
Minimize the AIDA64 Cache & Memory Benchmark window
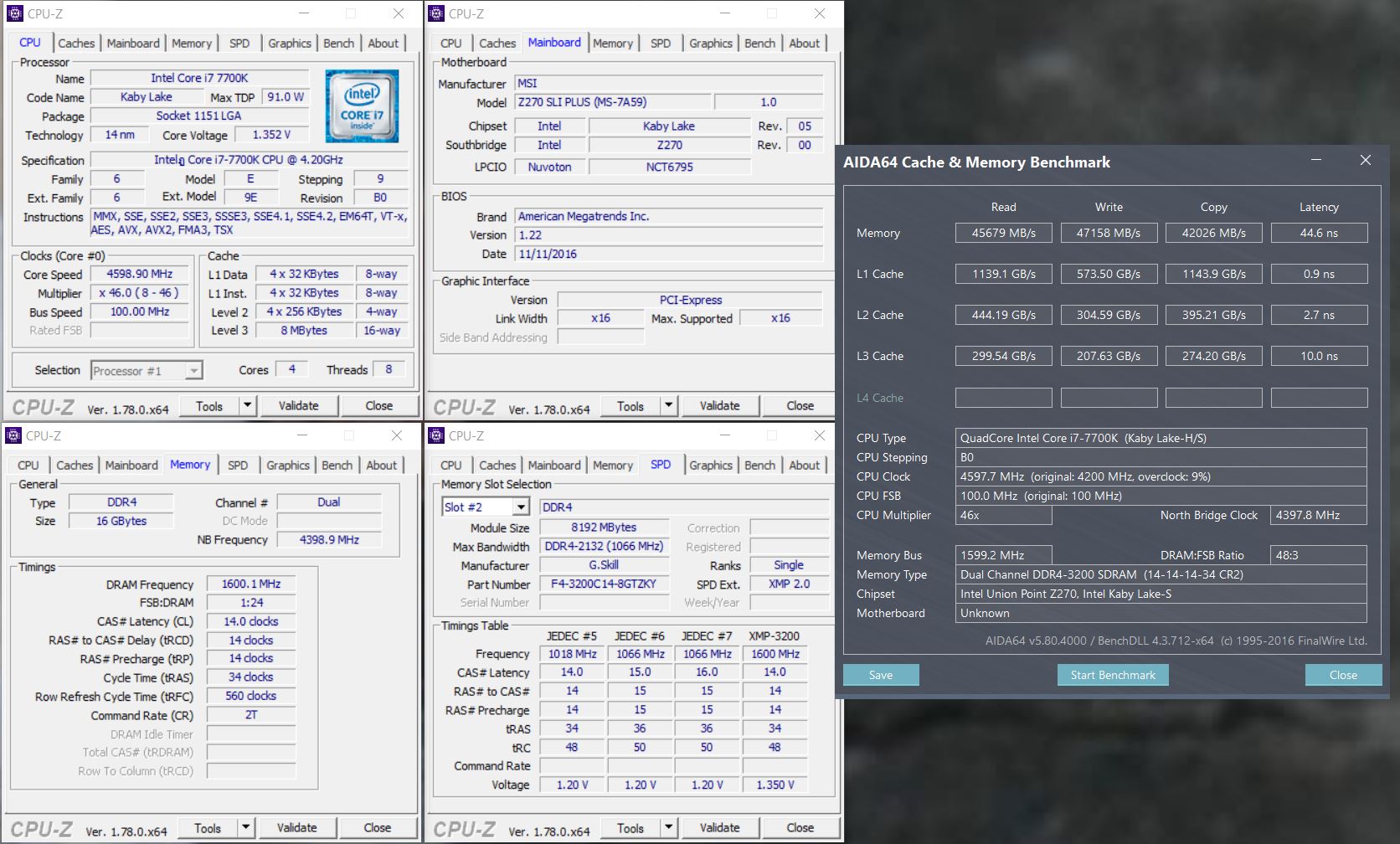pyautogui.click(x=1315, y=161)
